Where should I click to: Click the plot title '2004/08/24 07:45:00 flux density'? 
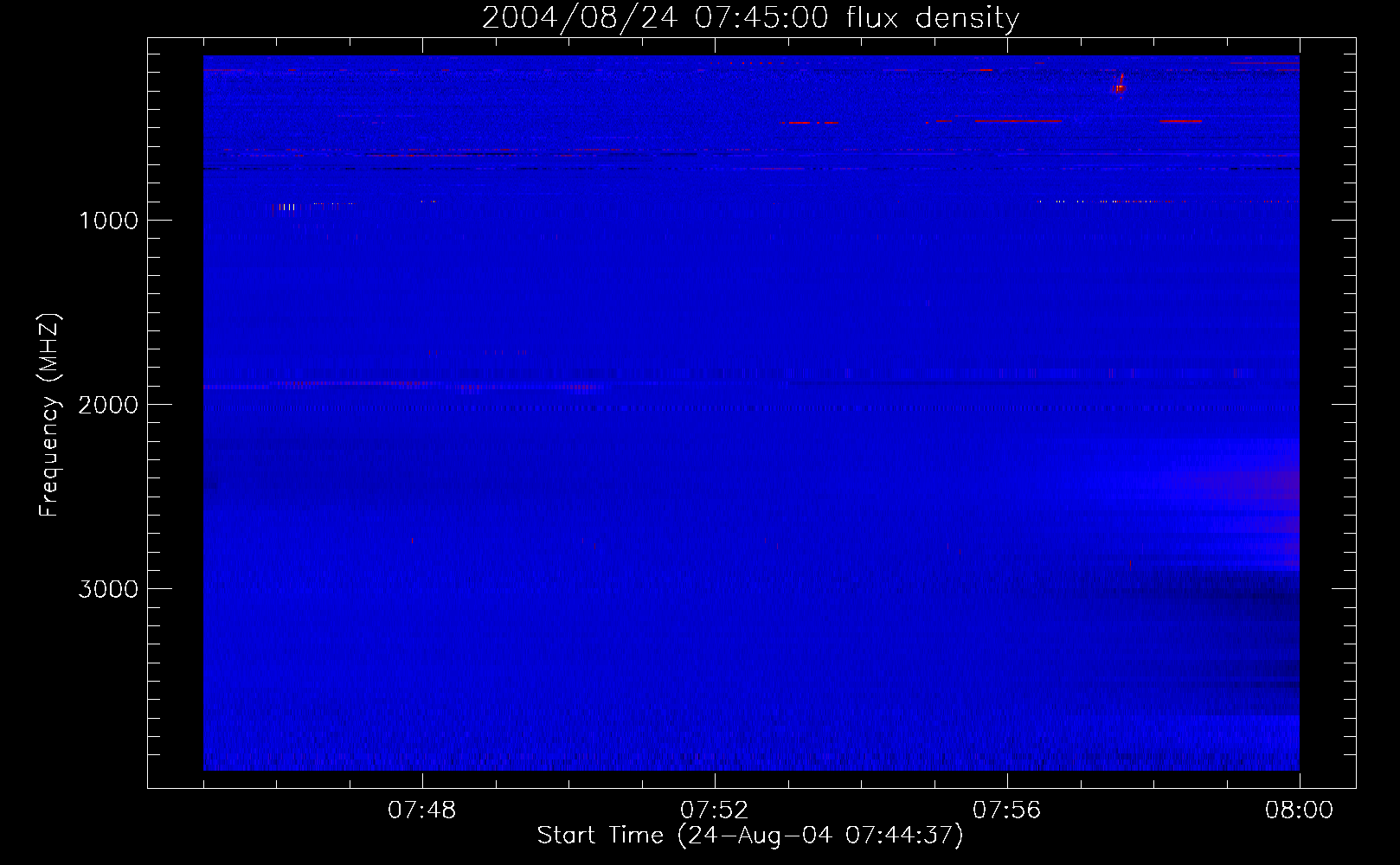[x=750, y=18]
